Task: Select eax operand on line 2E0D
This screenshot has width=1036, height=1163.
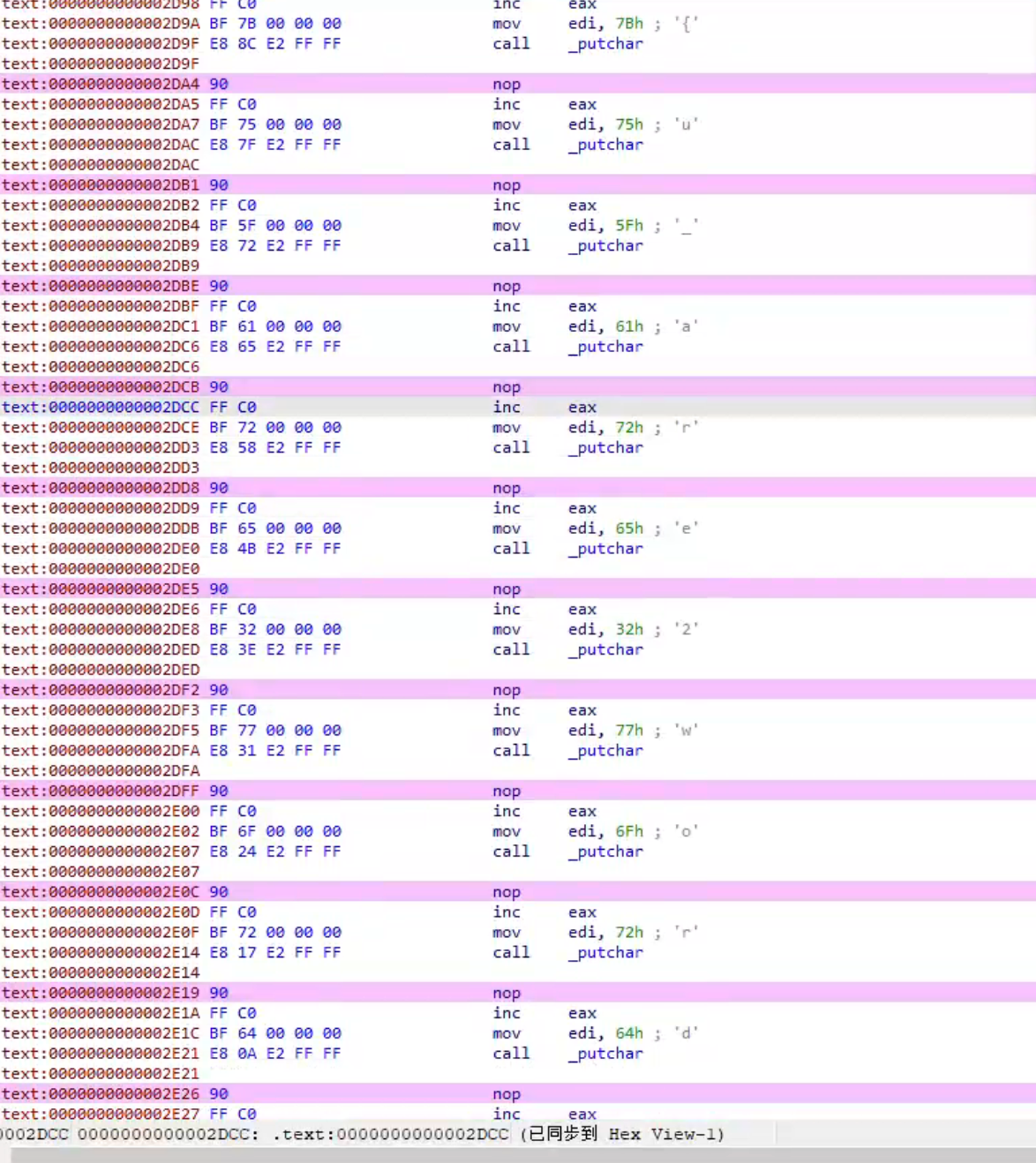Action: (x=582, y=912)
